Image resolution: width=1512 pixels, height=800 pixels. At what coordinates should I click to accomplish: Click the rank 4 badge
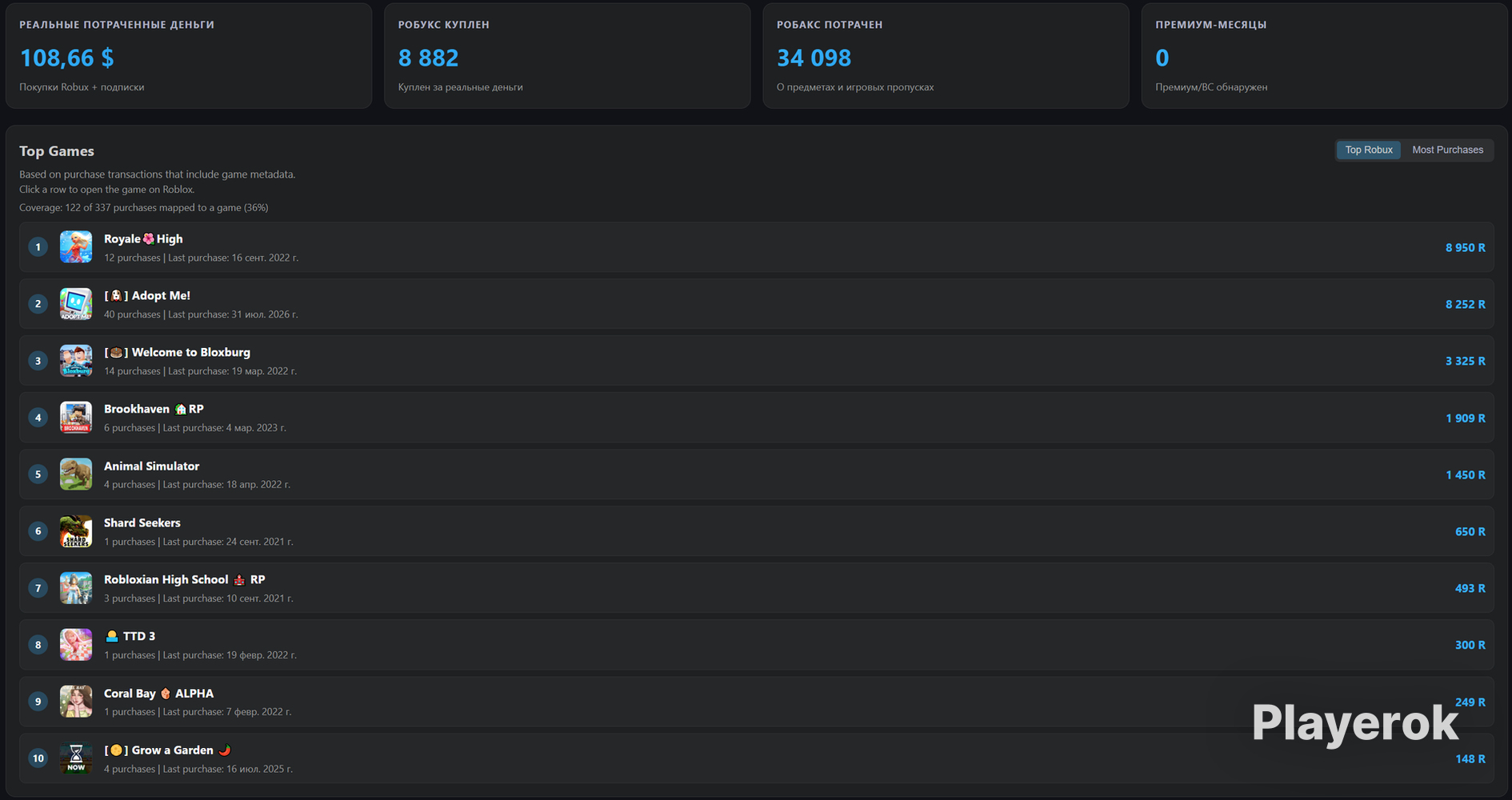(x=38, y=418)
